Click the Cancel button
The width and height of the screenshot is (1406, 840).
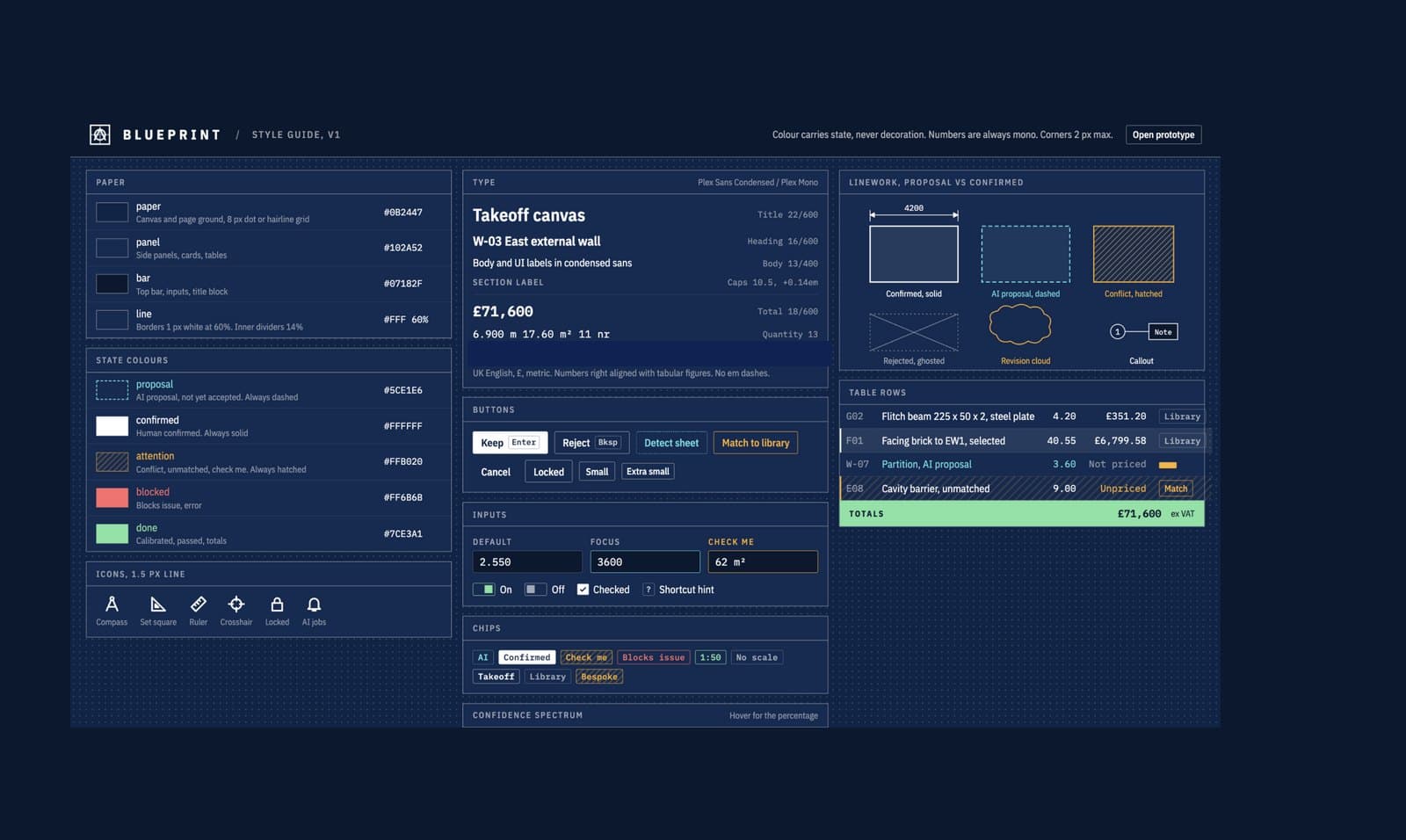[x=496, y=472]
